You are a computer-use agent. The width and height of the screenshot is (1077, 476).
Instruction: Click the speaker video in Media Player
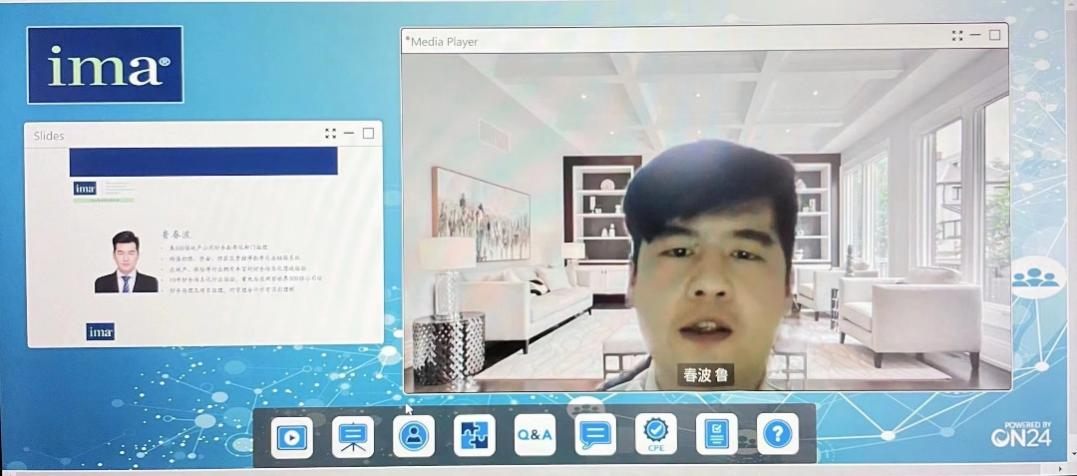point(706,221)
